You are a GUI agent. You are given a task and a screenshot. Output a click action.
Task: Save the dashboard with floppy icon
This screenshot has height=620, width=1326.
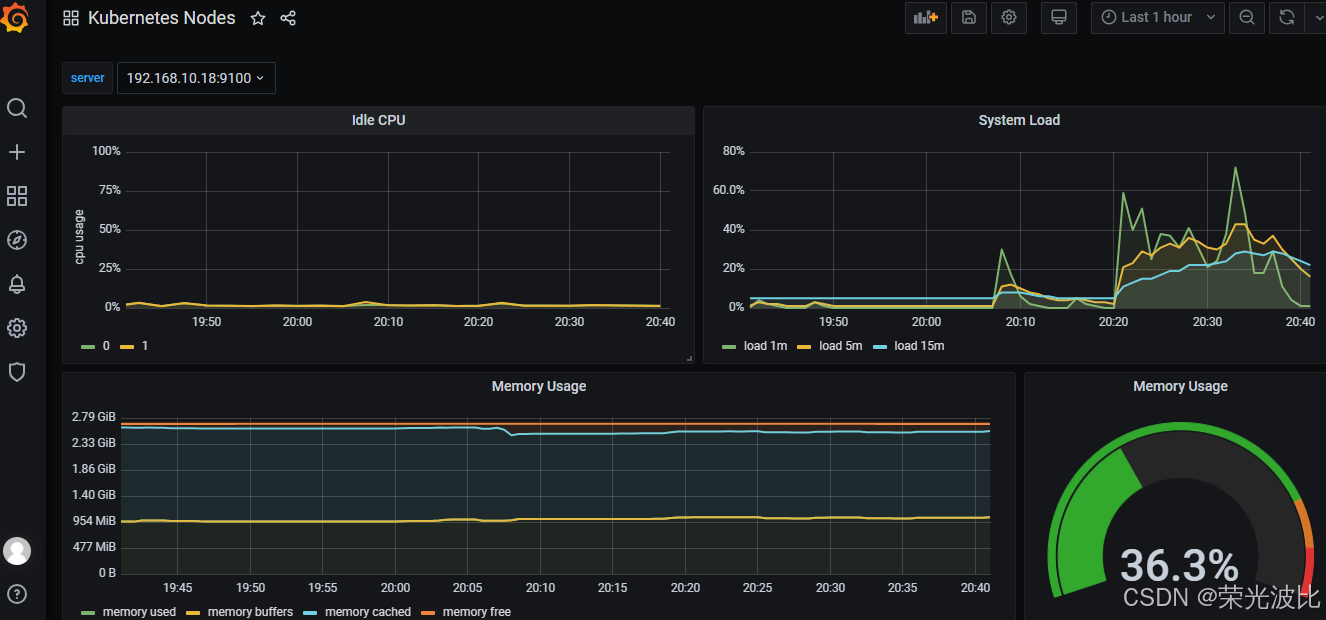[968, 17]
